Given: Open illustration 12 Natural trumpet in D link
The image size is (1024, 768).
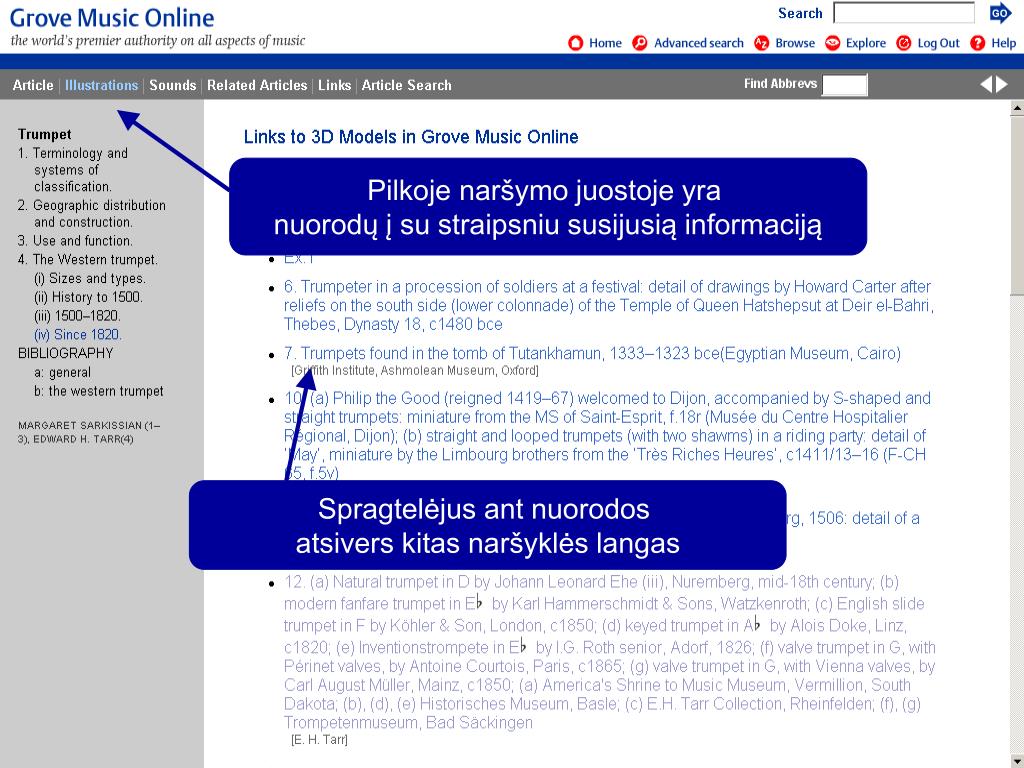Looking at the screenshot, I should [609, 652].
